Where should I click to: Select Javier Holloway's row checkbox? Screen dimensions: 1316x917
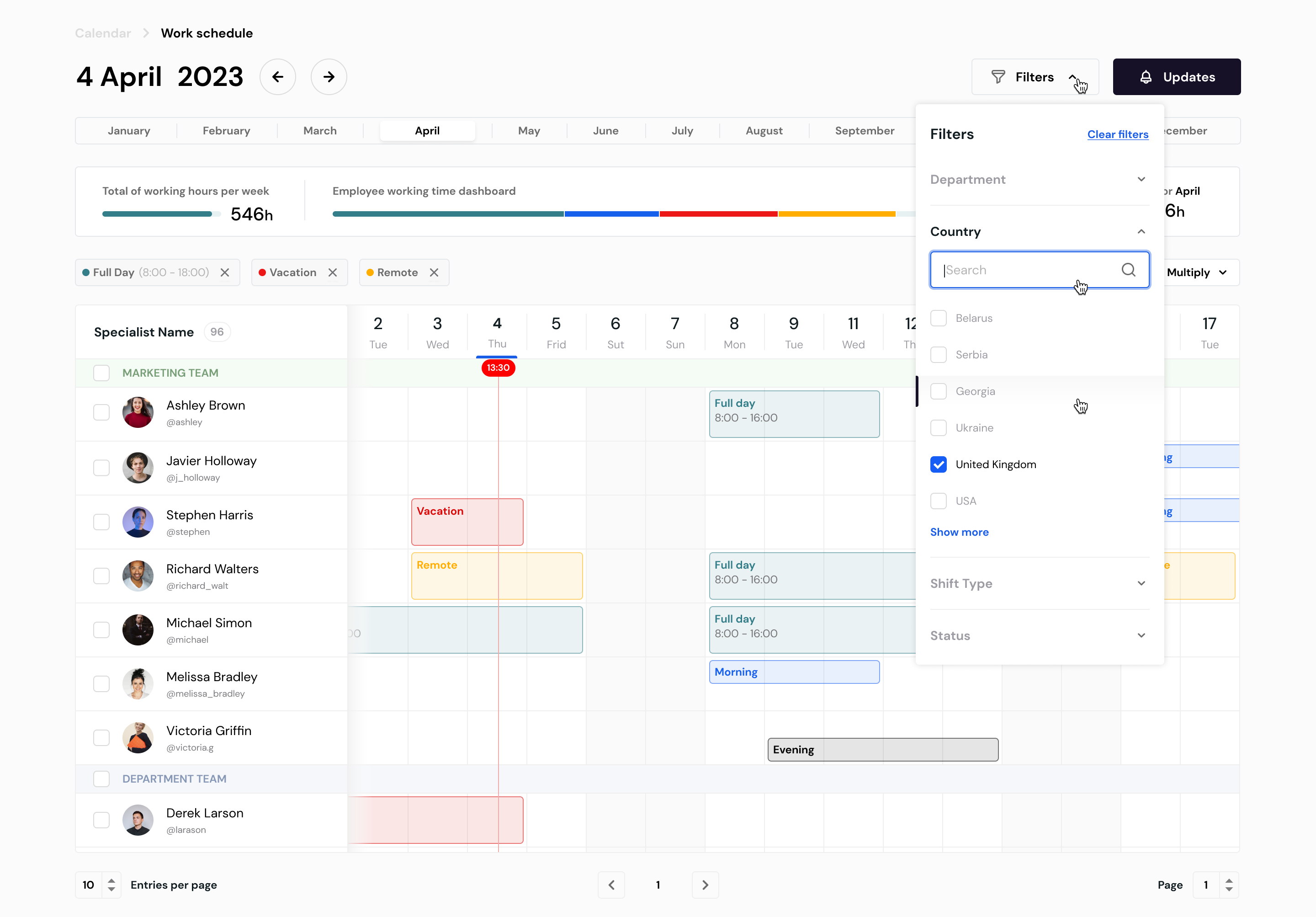tap(101, 468)
